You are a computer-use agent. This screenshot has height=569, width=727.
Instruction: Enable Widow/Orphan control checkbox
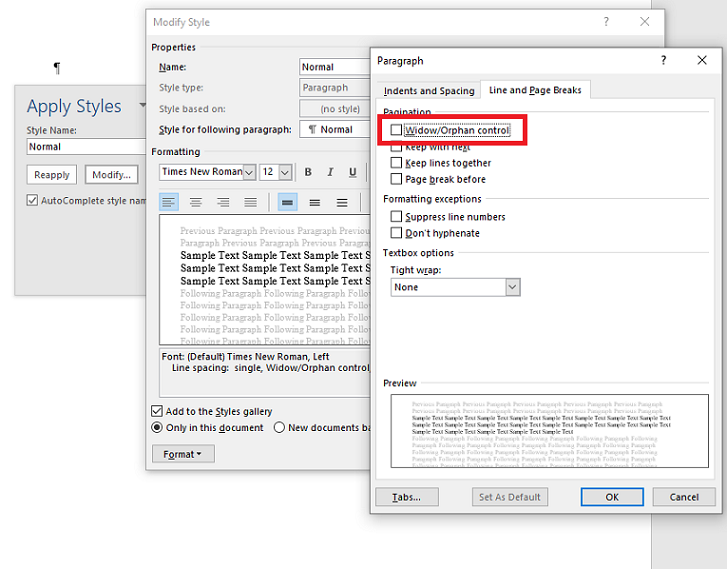pyautogui.click(x=396, y=130)
